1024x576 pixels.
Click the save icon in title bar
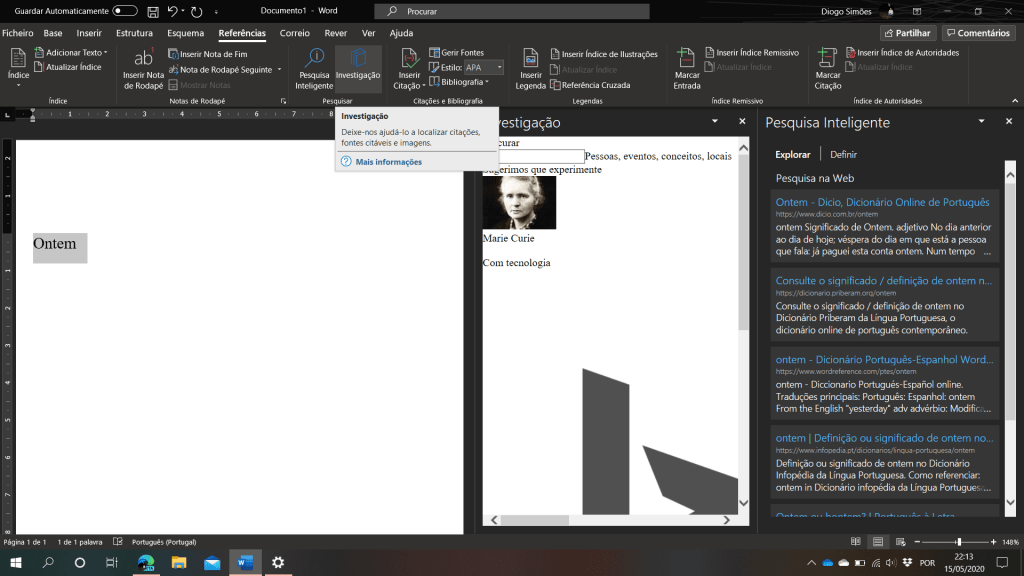click(152, 12)
